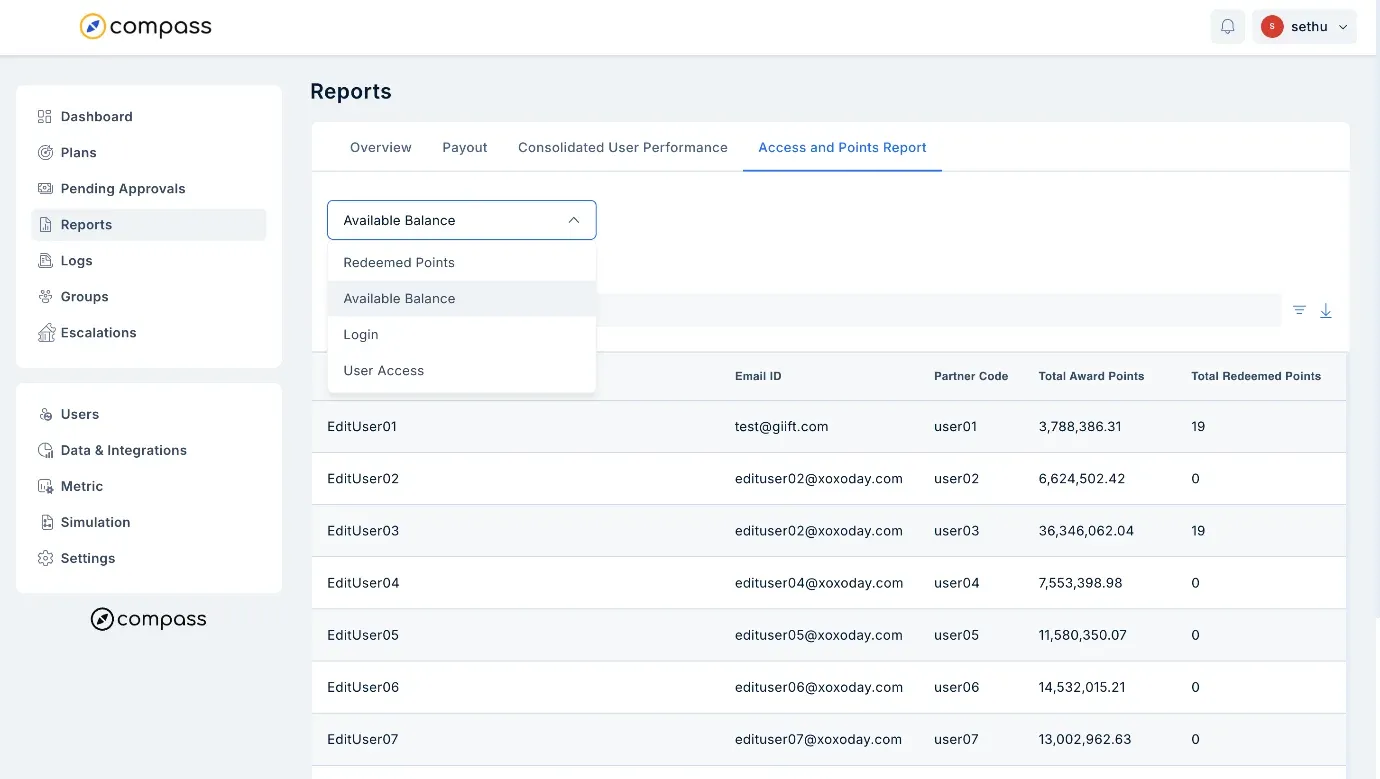Click the EditUser03 table row
Image resolution: width=1380 pixels, height=779 pixels.
(x=829, y=531)
